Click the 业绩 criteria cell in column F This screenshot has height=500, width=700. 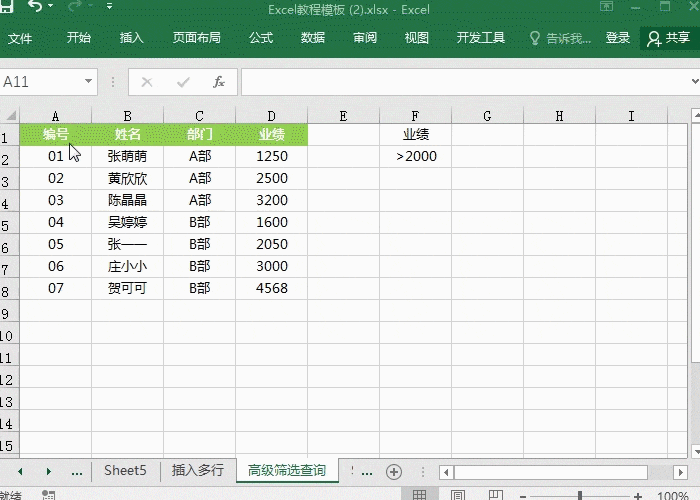coord(415,134)
